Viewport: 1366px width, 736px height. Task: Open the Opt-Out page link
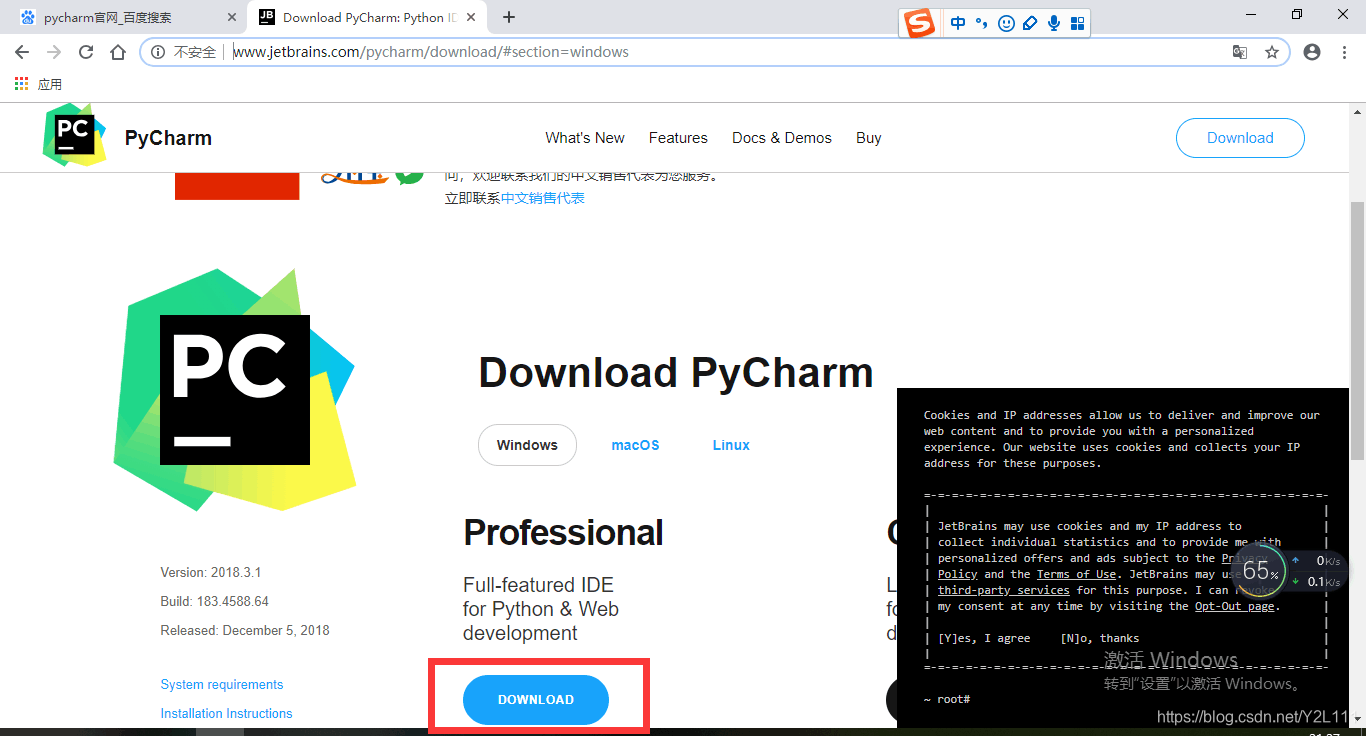[x=1235, y=606]
